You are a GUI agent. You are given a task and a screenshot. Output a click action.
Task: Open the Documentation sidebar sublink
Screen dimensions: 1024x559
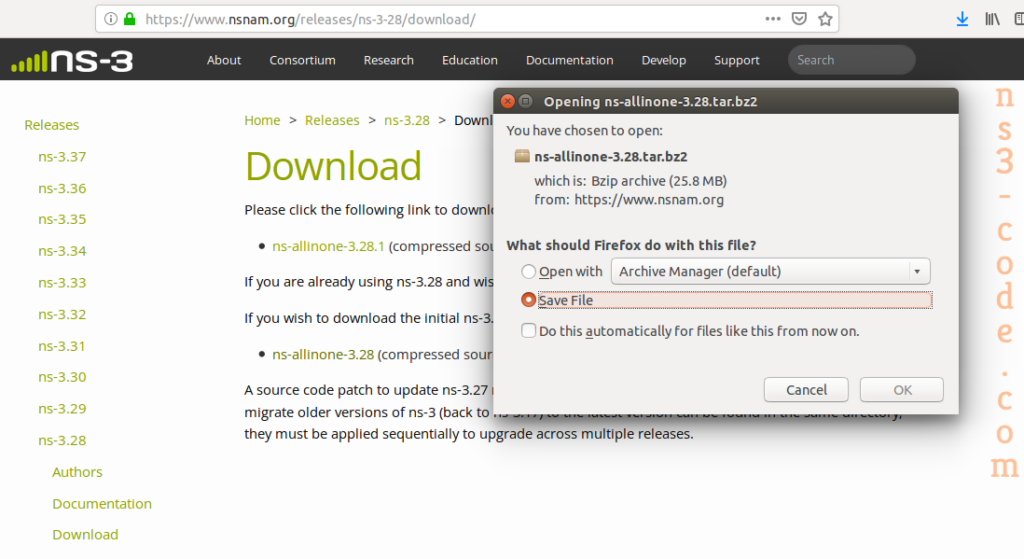[102, 503]
